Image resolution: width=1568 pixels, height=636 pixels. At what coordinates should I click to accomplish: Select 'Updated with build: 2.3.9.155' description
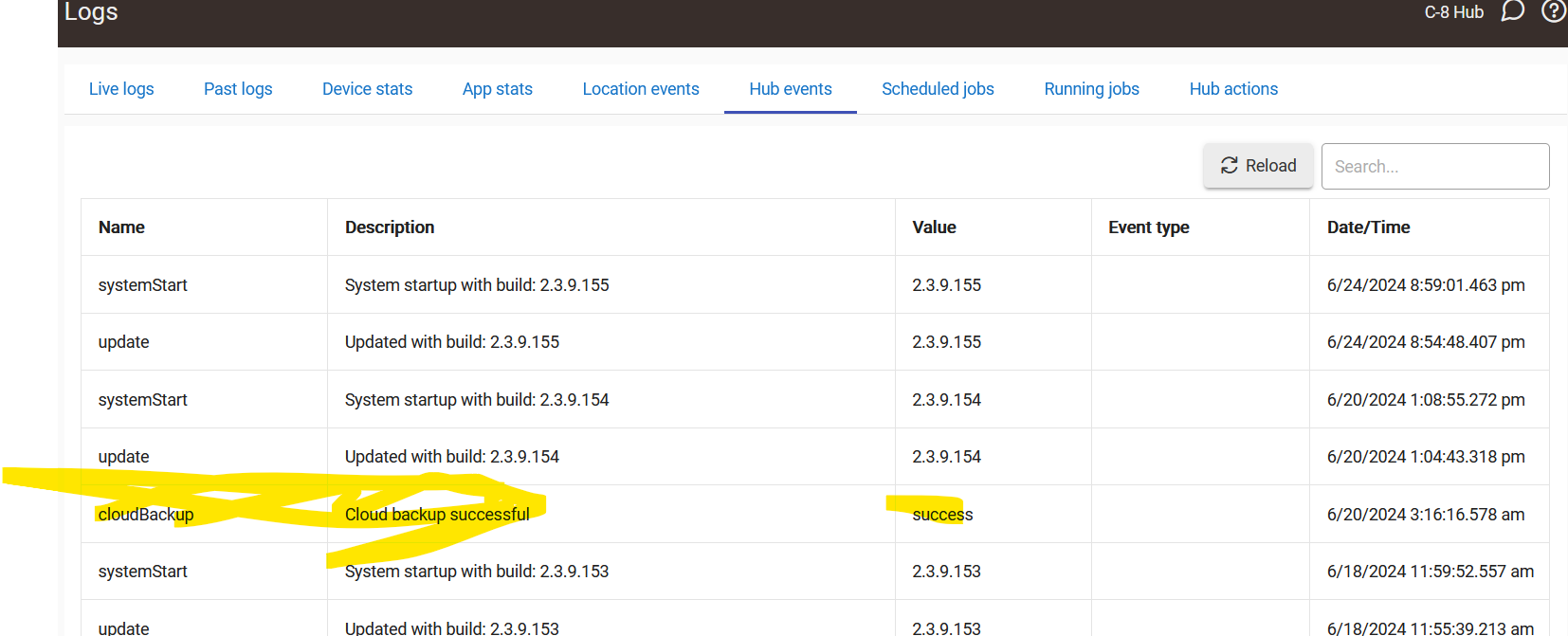[452, 342]
